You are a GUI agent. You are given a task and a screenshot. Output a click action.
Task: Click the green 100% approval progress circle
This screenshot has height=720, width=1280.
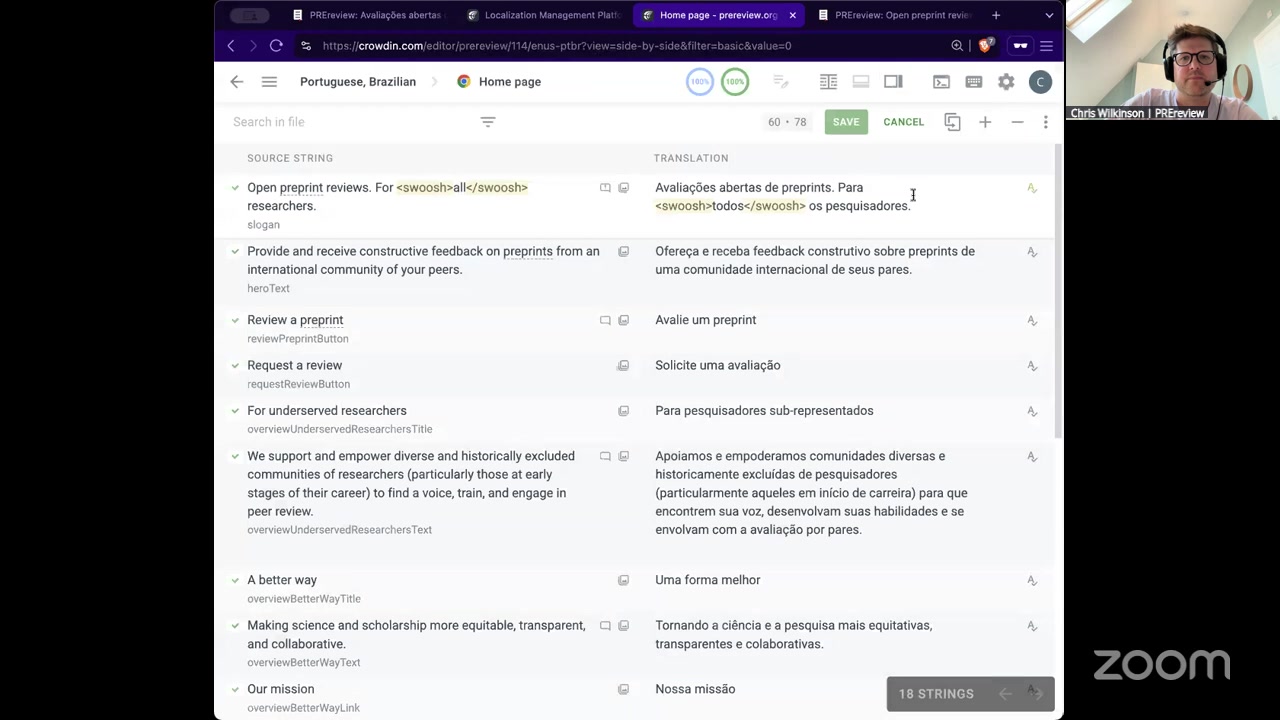tap(735, 82)
